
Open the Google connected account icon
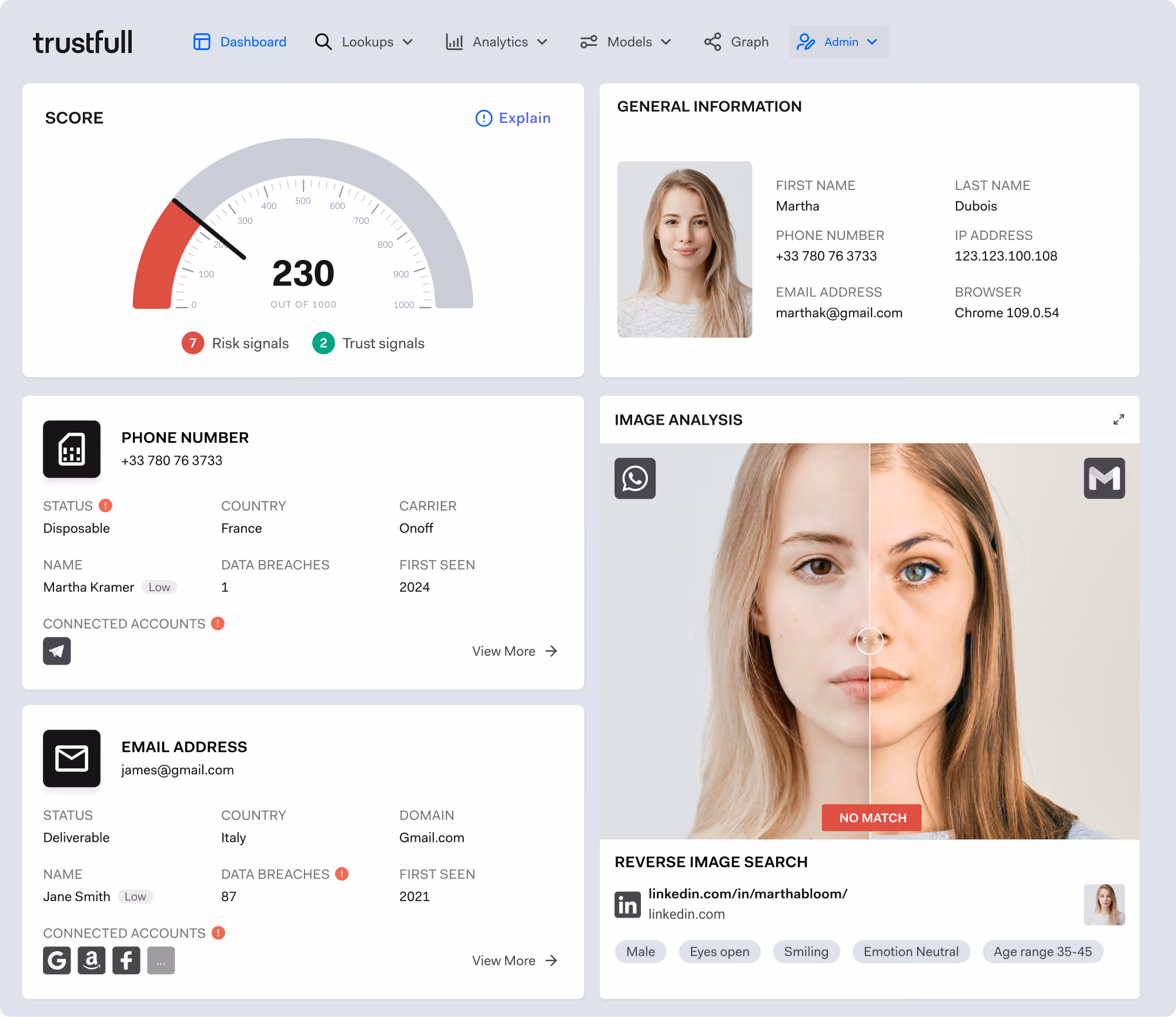coord(57,961)
